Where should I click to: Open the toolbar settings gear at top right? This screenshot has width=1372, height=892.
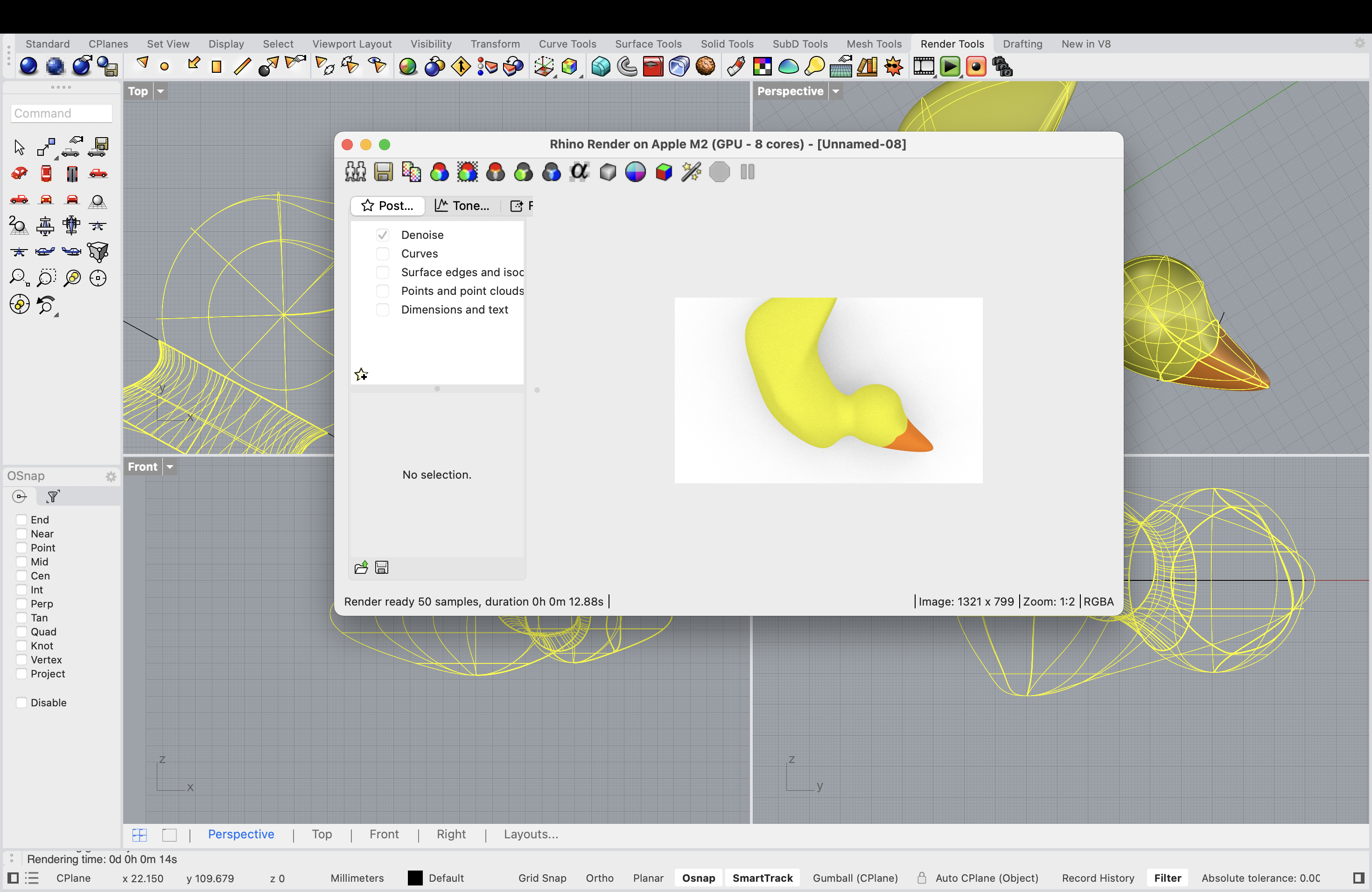(x=1360, y=43)
